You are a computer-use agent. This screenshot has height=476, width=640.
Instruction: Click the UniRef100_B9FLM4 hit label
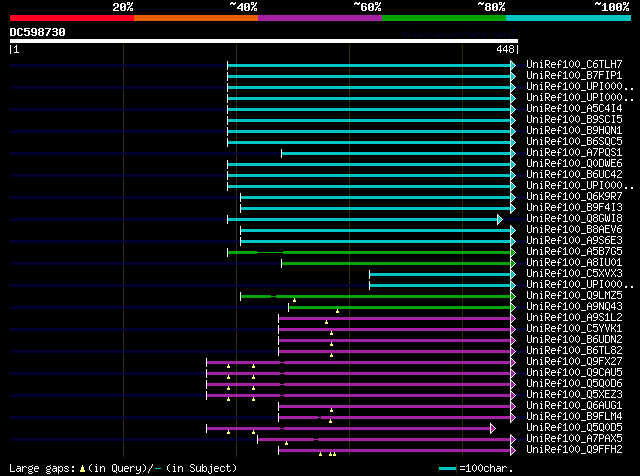(x=574, y=417)
